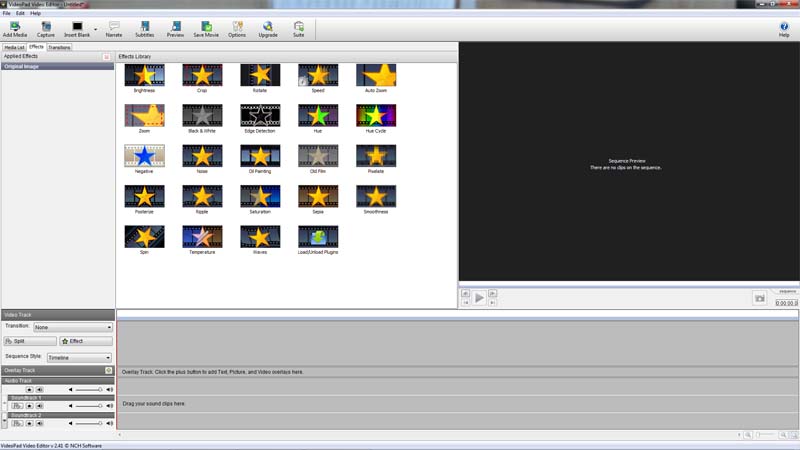Image resolution: width=800 pixels, height=450 pixels.
Task: Open the Edit menu
Action: click(x=20, y=13)
